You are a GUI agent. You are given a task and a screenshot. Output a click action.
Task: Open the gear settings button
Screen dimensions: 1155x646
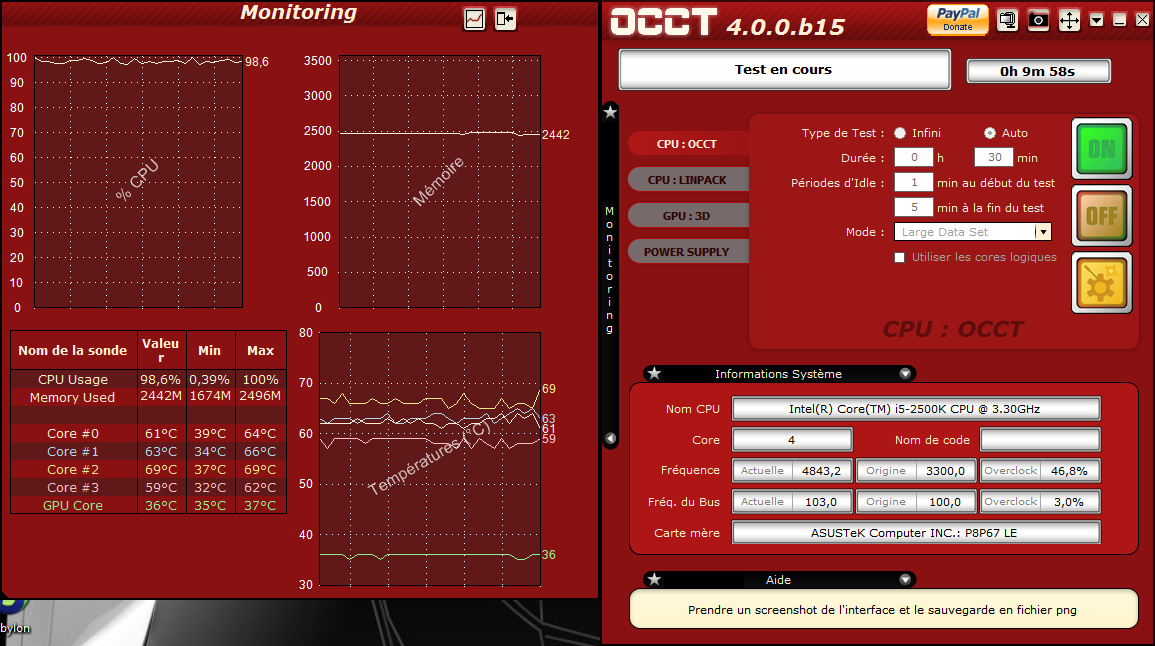(x=1102, y=283)
